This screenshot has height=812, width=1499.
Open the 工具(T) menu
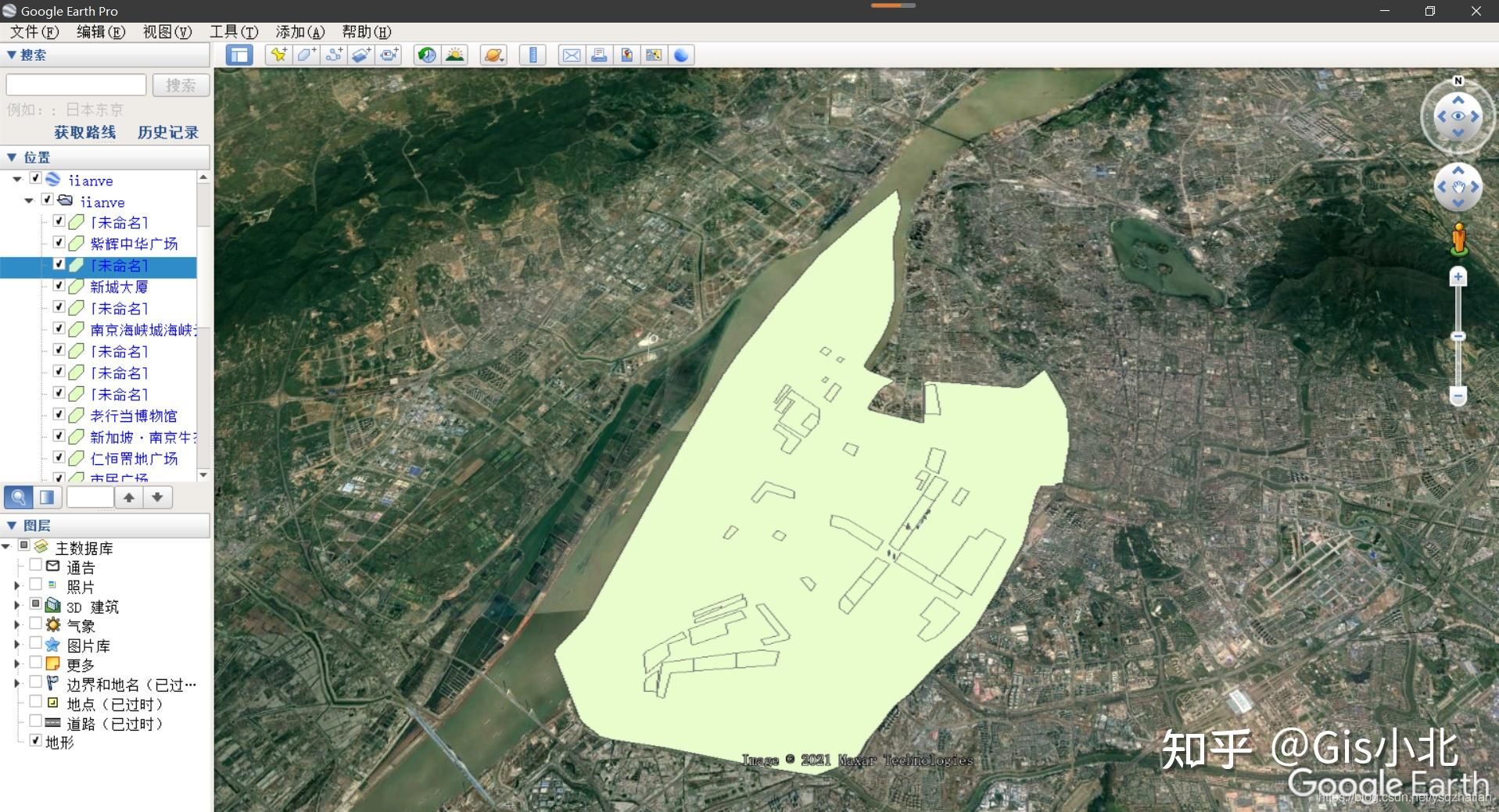tap(234, 32)
